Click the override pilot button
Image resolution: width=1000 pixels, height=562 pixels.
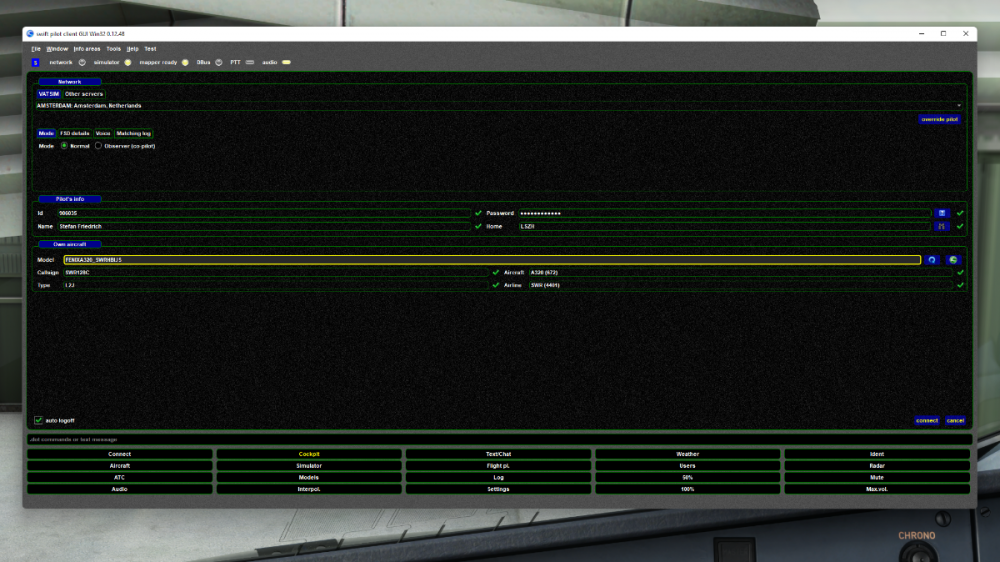[939, 119]
